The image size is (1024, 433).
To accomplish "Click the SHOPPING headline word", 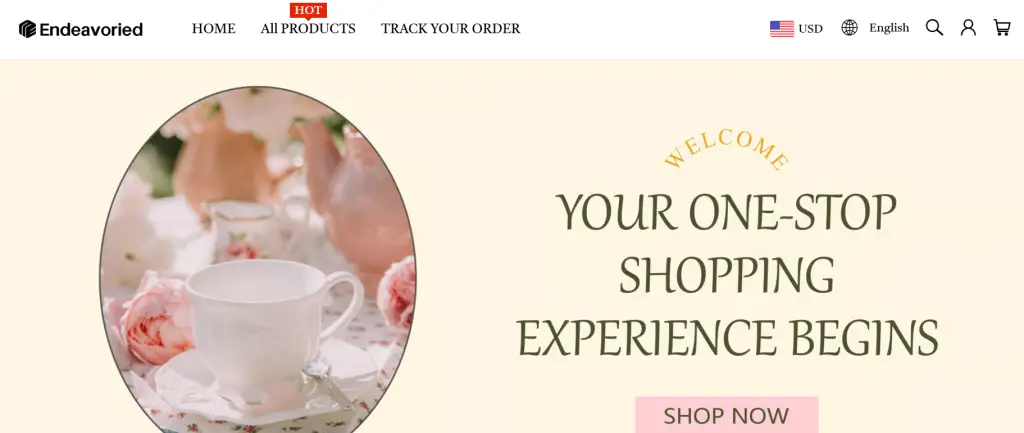I will [726, 275].
